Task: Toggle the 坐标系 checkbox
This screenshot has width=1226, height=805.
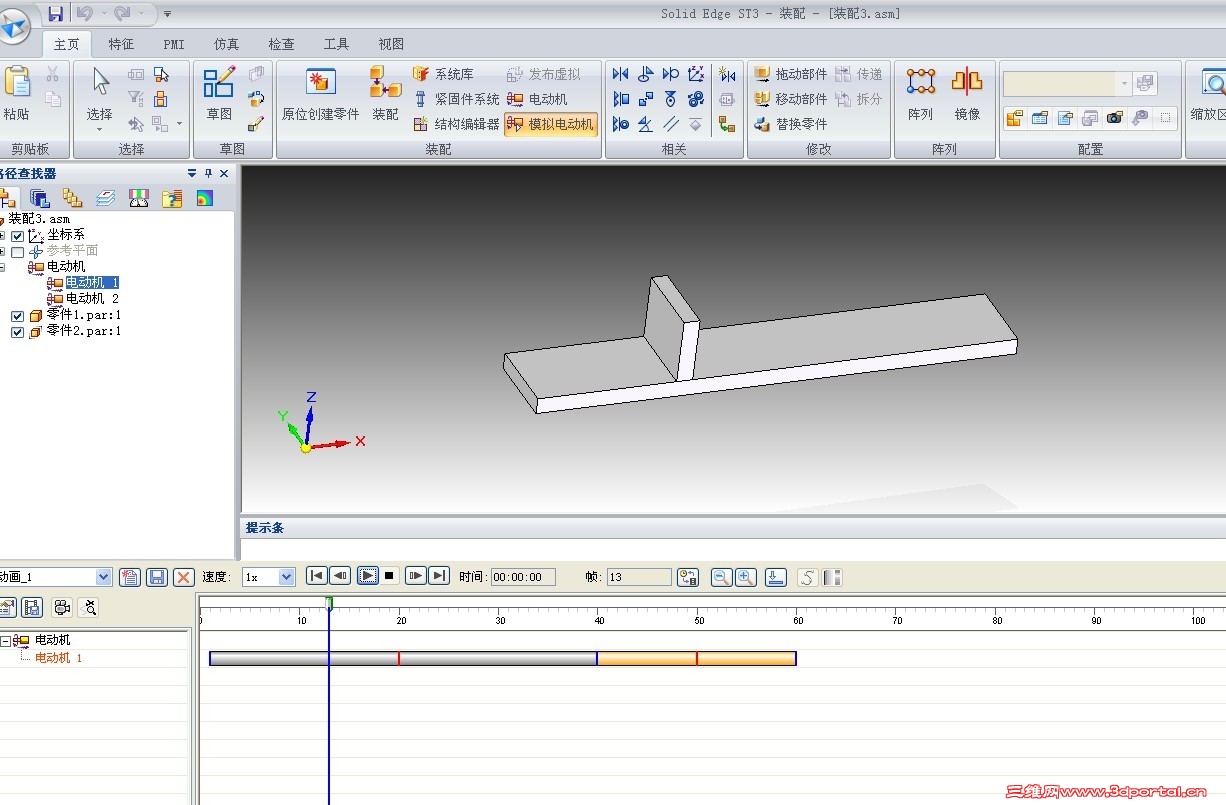Action: [x=17, y=236]
